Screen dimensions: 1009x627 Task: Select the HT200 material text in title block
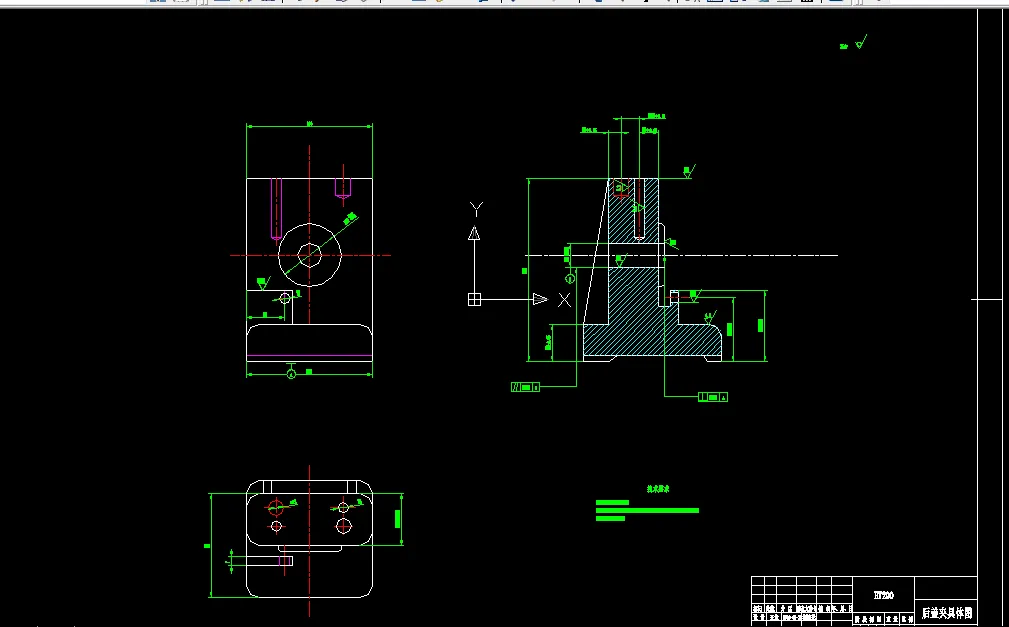tap(883, 595)
